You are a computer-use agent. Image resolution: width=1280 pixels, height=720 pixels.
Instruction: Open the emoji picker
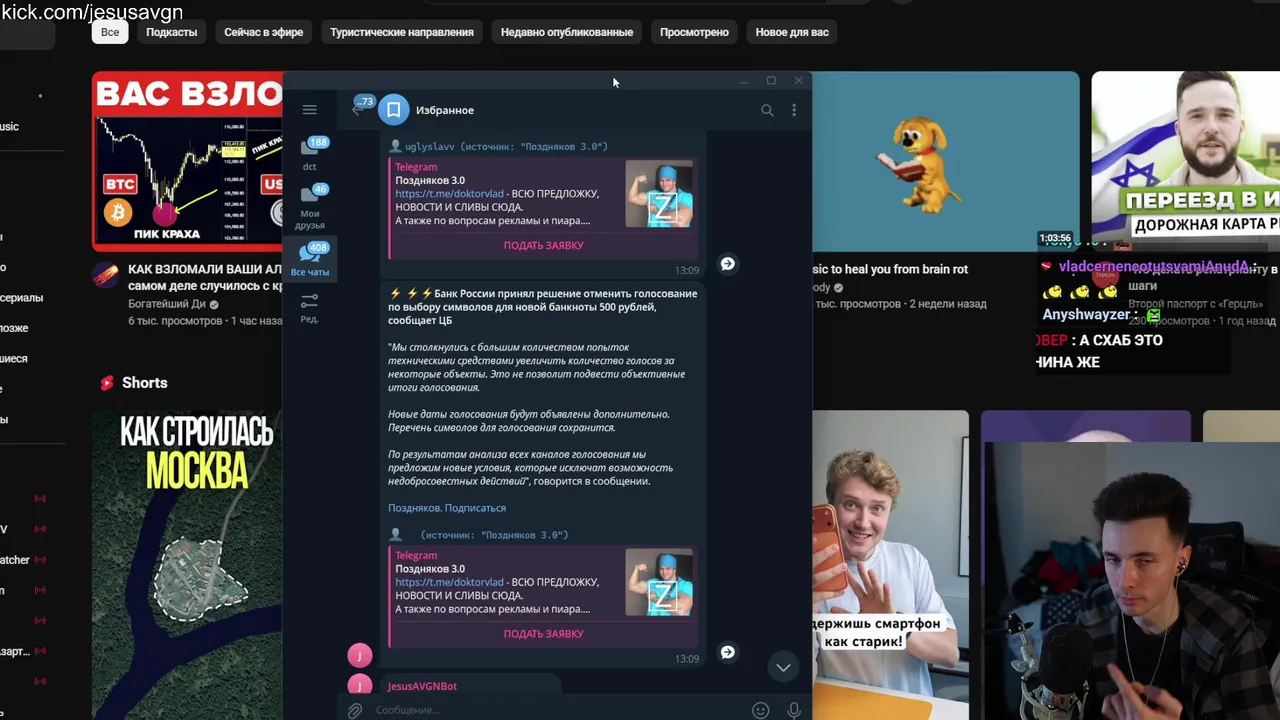[x=761, y=710]
